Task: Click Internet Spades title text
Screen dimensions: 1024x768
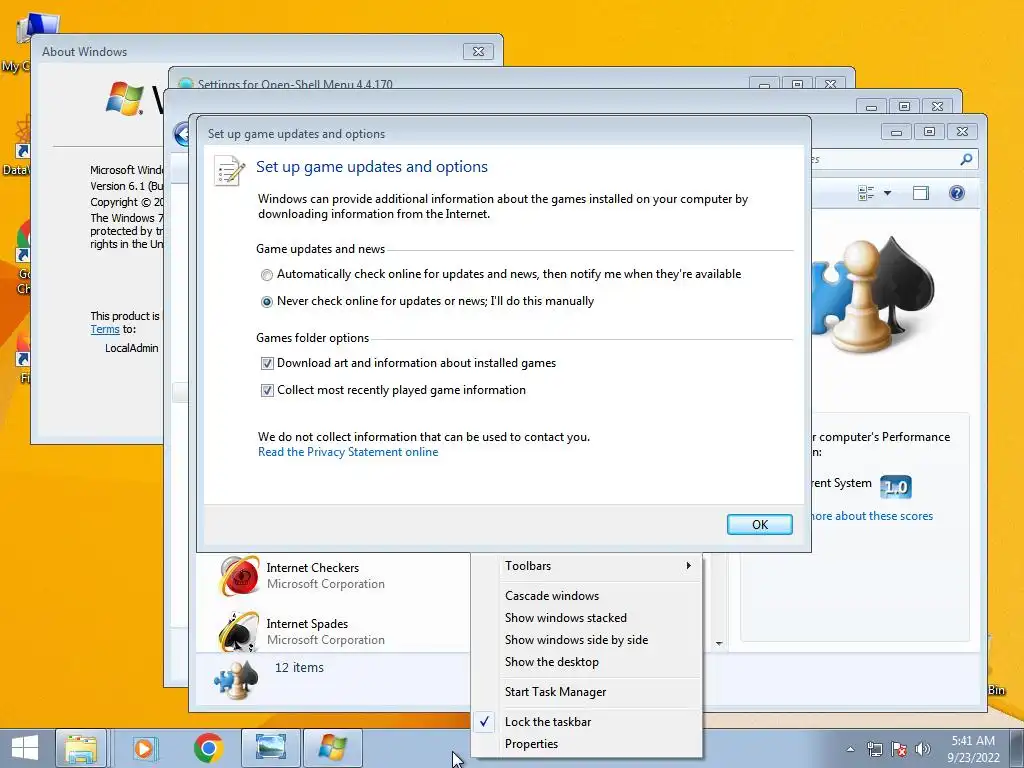Action: click(x=307, y=624)
